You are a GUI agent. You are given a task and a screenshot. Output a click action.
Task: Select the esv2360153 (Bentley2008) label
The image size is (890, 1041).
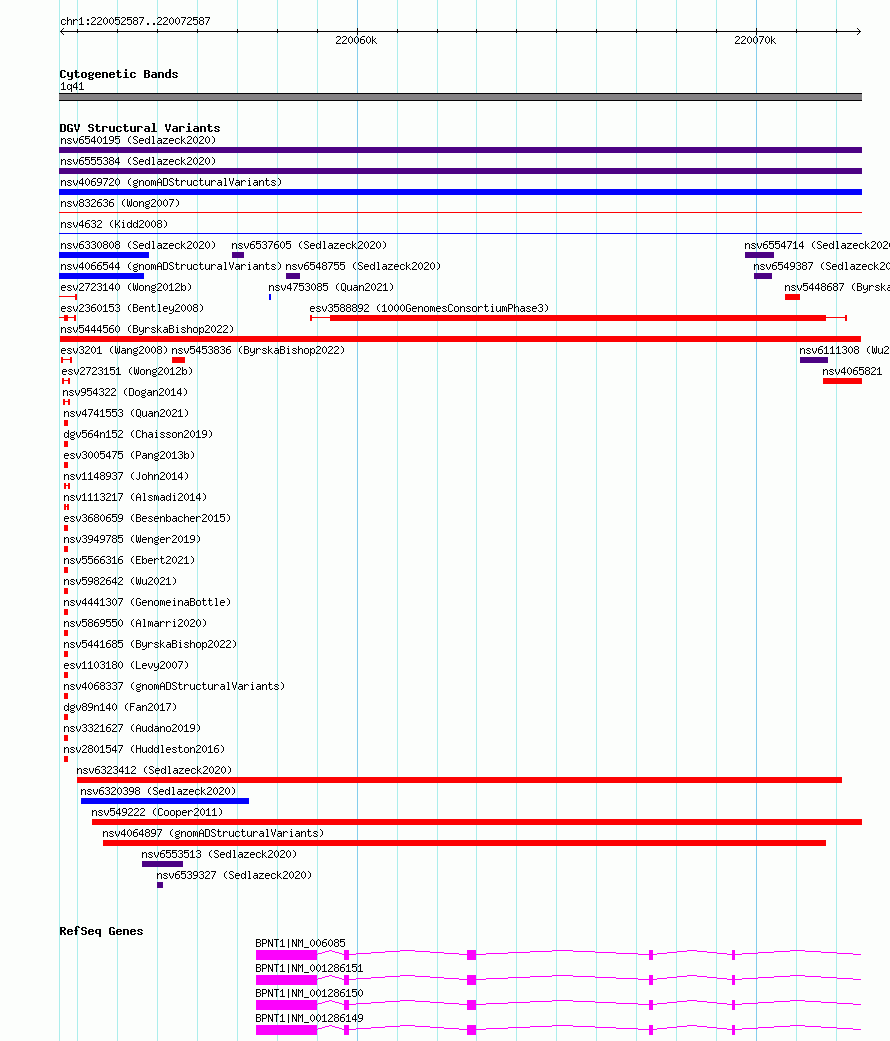click(x=132, y=308)
